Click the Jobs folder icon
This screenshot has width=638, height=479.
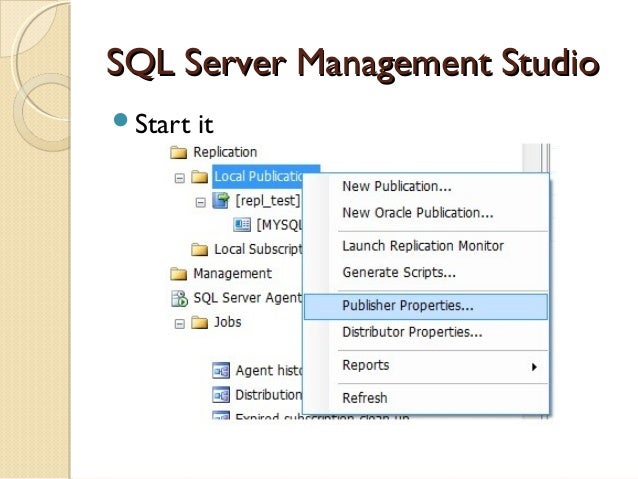[x=200, y=323]
